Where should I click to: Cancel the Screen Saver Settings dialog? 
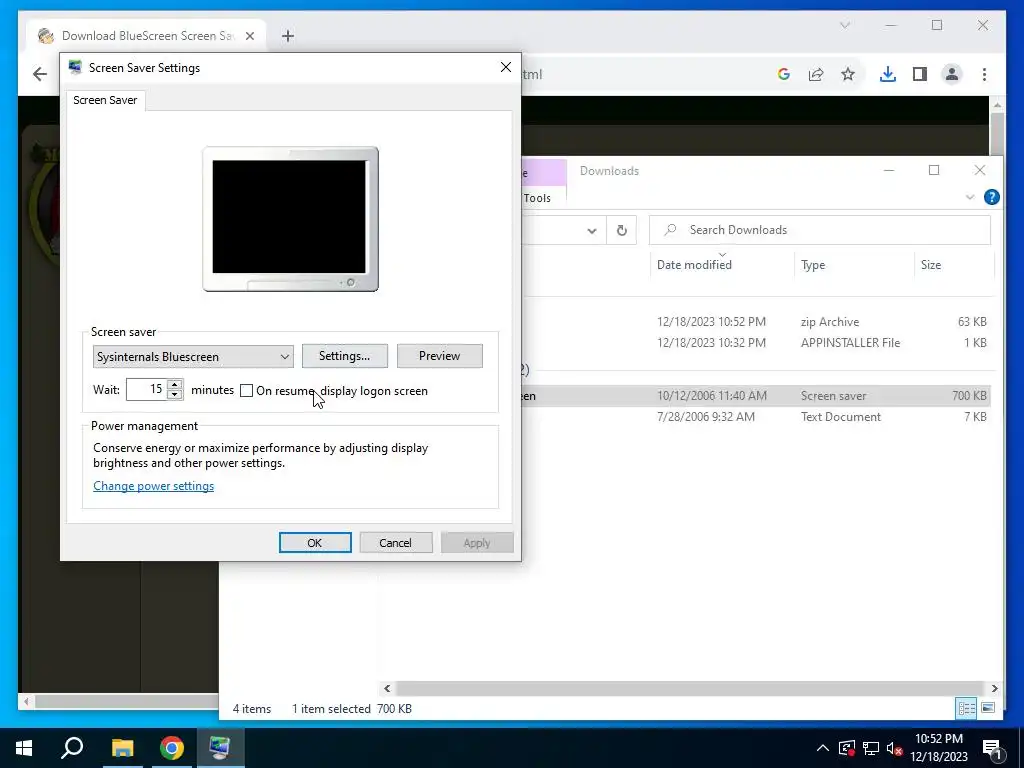(396, 543)
